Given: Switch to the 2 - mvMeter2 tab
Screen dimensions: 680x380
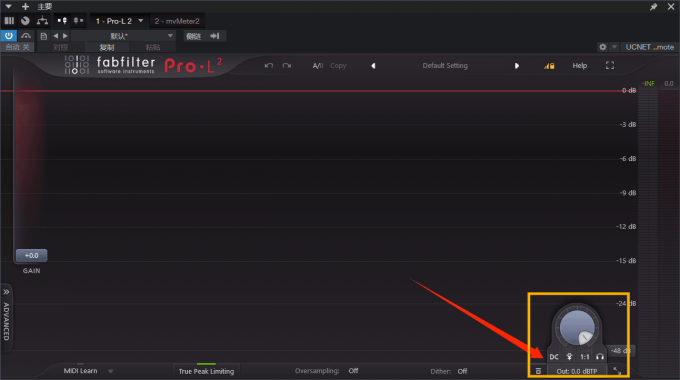Looking at the screenshot, I should pos(177,21).
